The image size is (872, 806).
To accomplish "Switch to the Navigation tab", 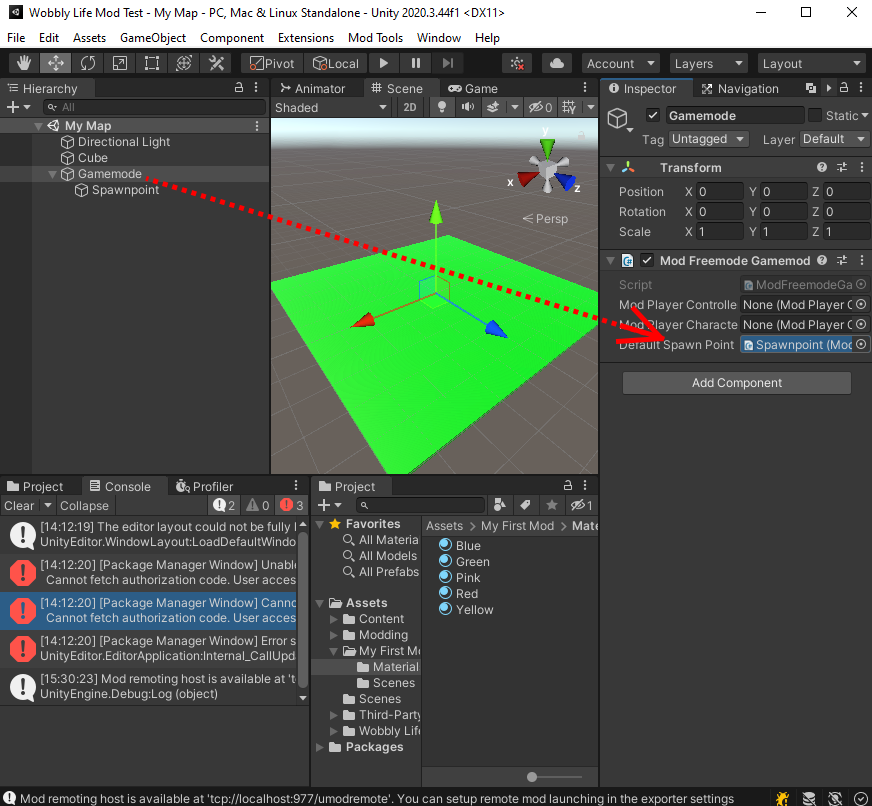I will (740, 88).
